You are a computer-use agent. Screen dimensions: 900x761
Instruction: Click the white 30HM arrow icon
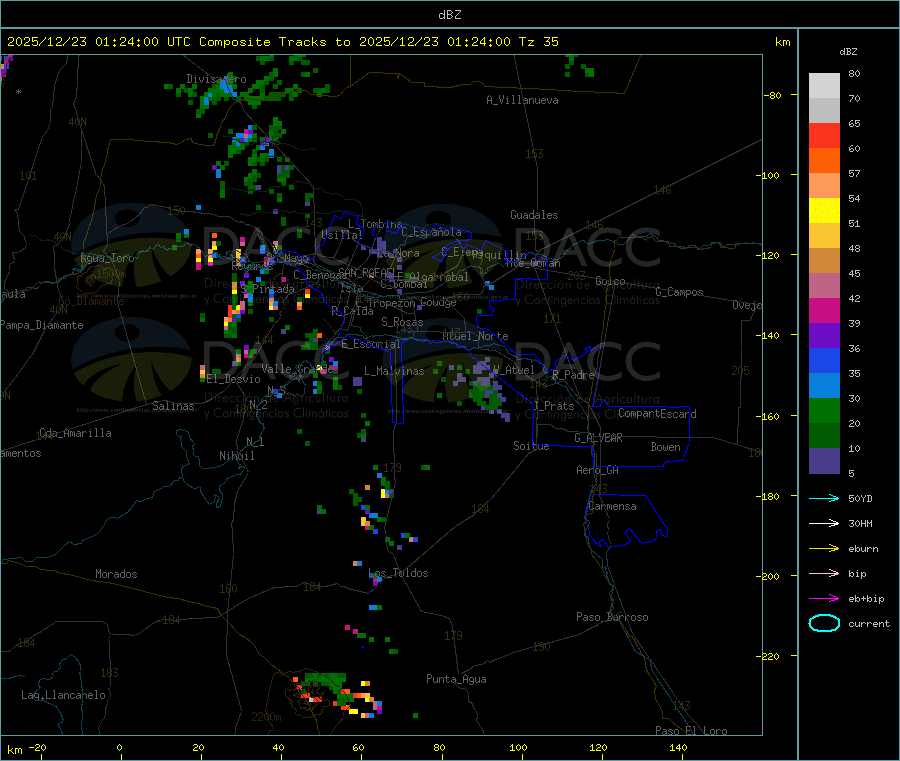[x=824, y=523]
